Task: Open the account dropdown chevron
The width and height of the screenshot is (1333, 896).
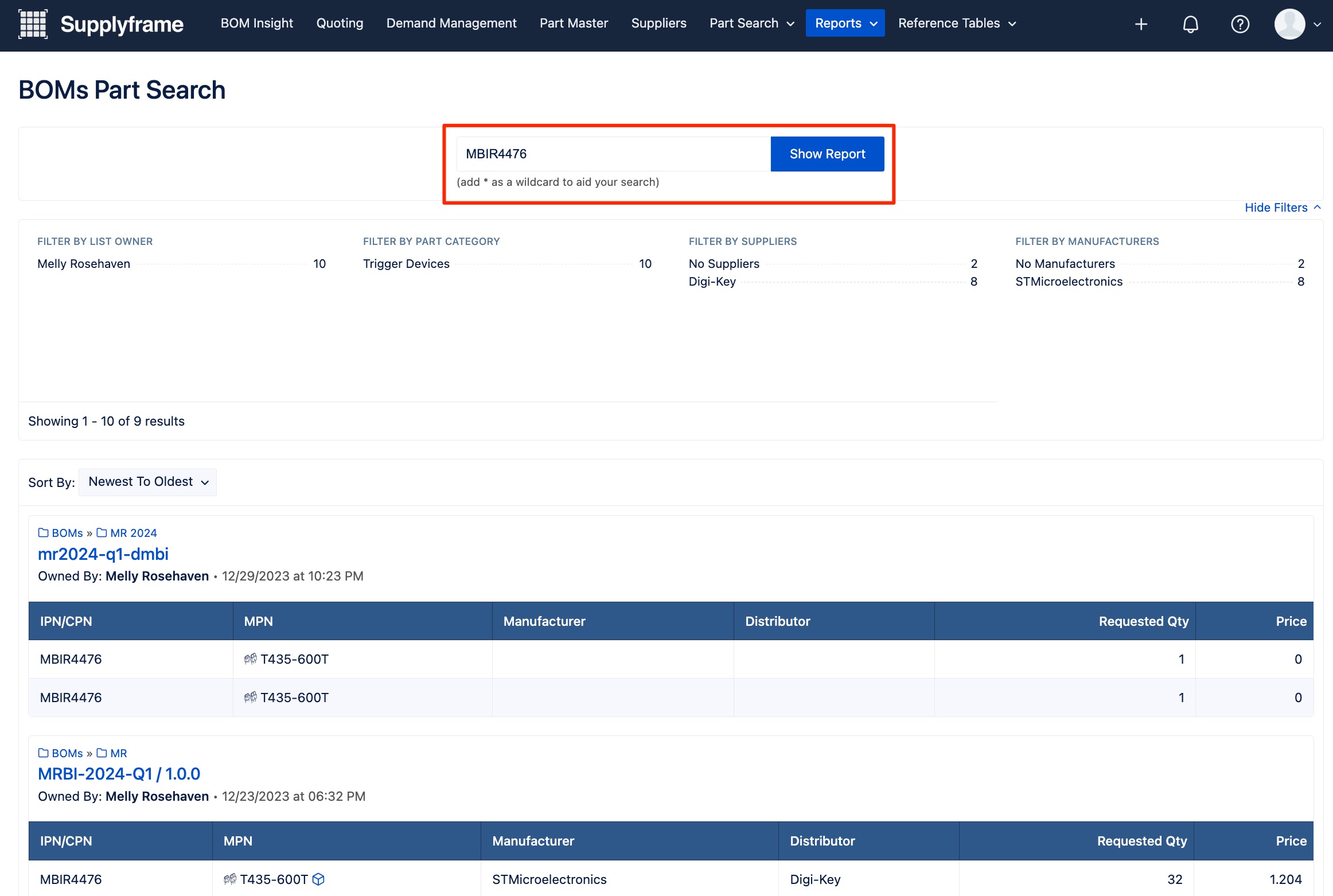Action: (x=1318, y=24)
